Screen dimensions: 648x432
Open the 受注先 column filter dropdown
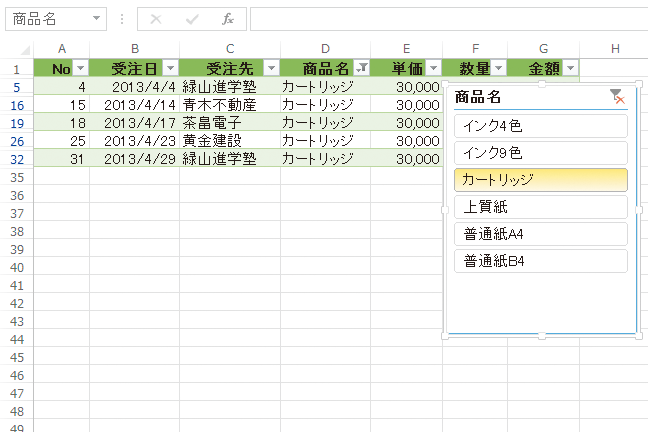(x=272, y=68)
